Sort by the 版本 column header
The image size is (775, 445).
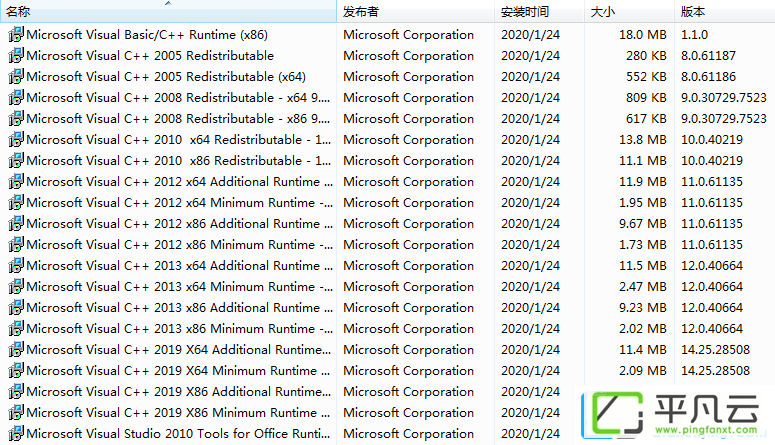tap(725, 11)
